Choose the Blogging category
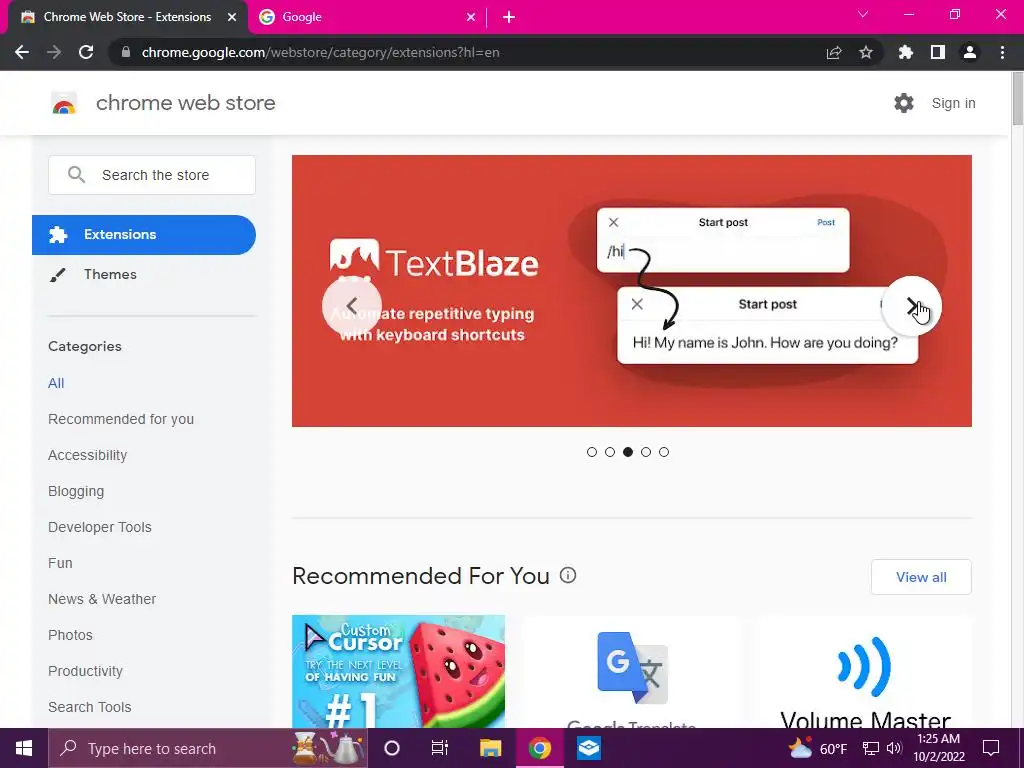The image size is (1024, 768). (76, 491)
